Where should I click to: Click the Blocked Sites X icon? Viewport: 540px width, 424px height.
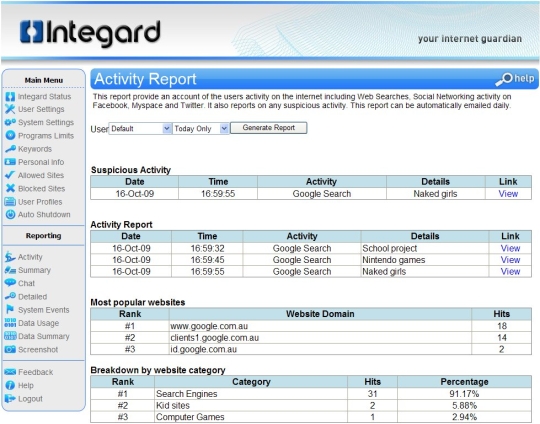coord(10,188)
